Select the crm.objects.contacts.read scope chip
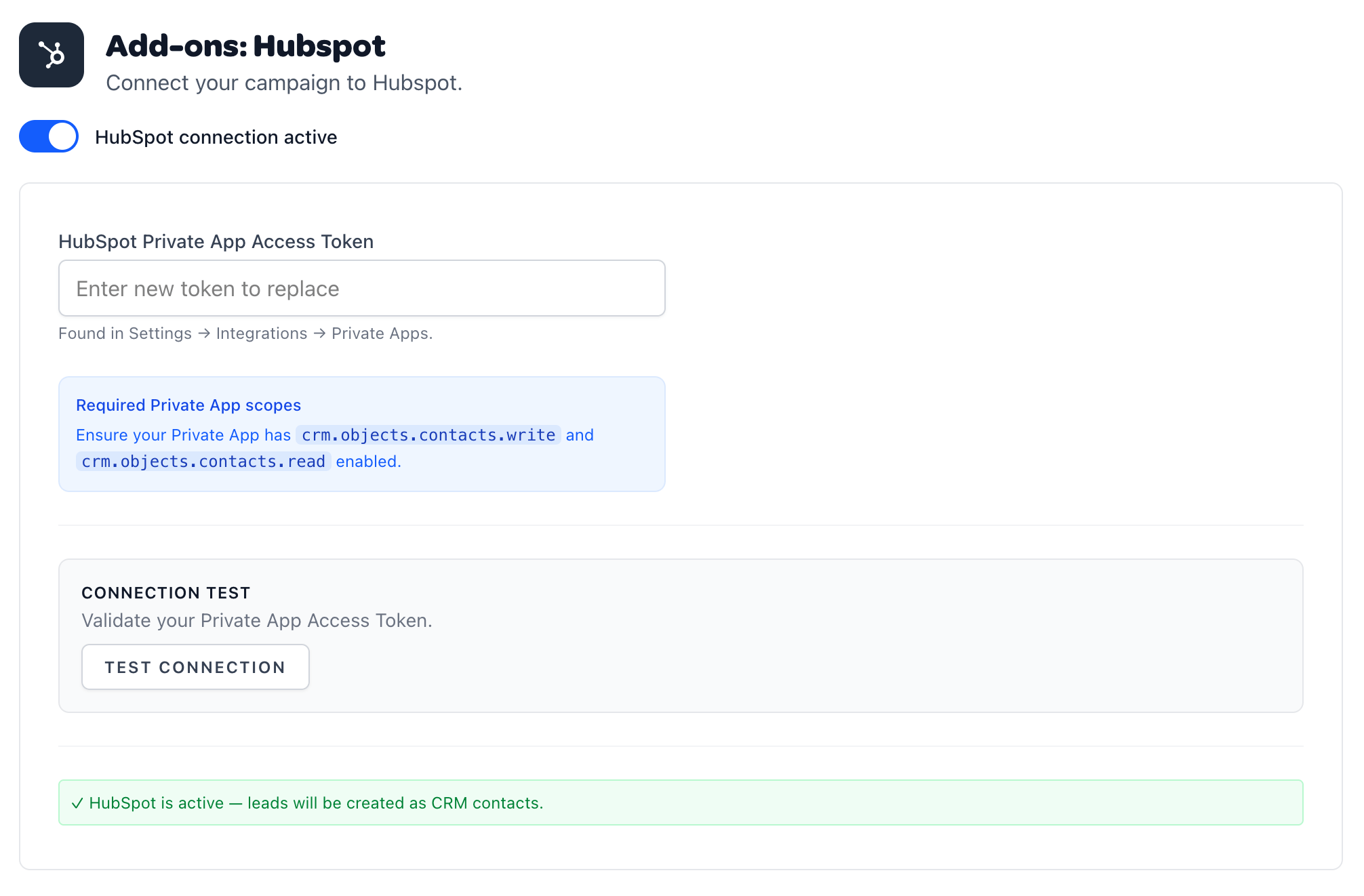 click(203, 461)
